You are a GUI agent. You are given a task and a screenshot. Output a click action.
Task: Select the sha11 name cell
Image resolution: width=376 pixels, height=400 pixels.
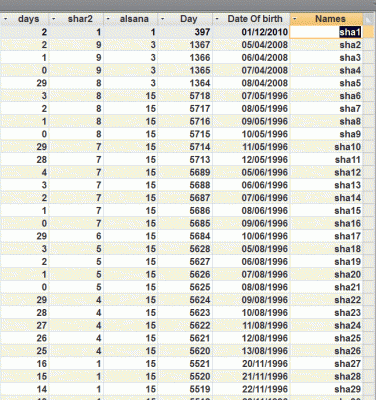pos(326,159)
